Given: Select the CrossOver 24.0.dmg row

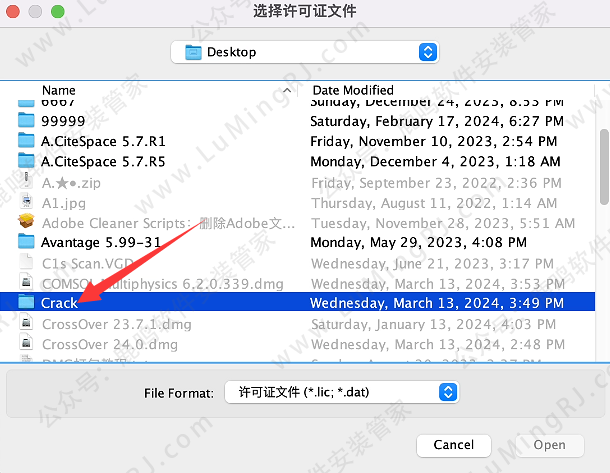Looking at the screenshot, I should pos(110,343).
